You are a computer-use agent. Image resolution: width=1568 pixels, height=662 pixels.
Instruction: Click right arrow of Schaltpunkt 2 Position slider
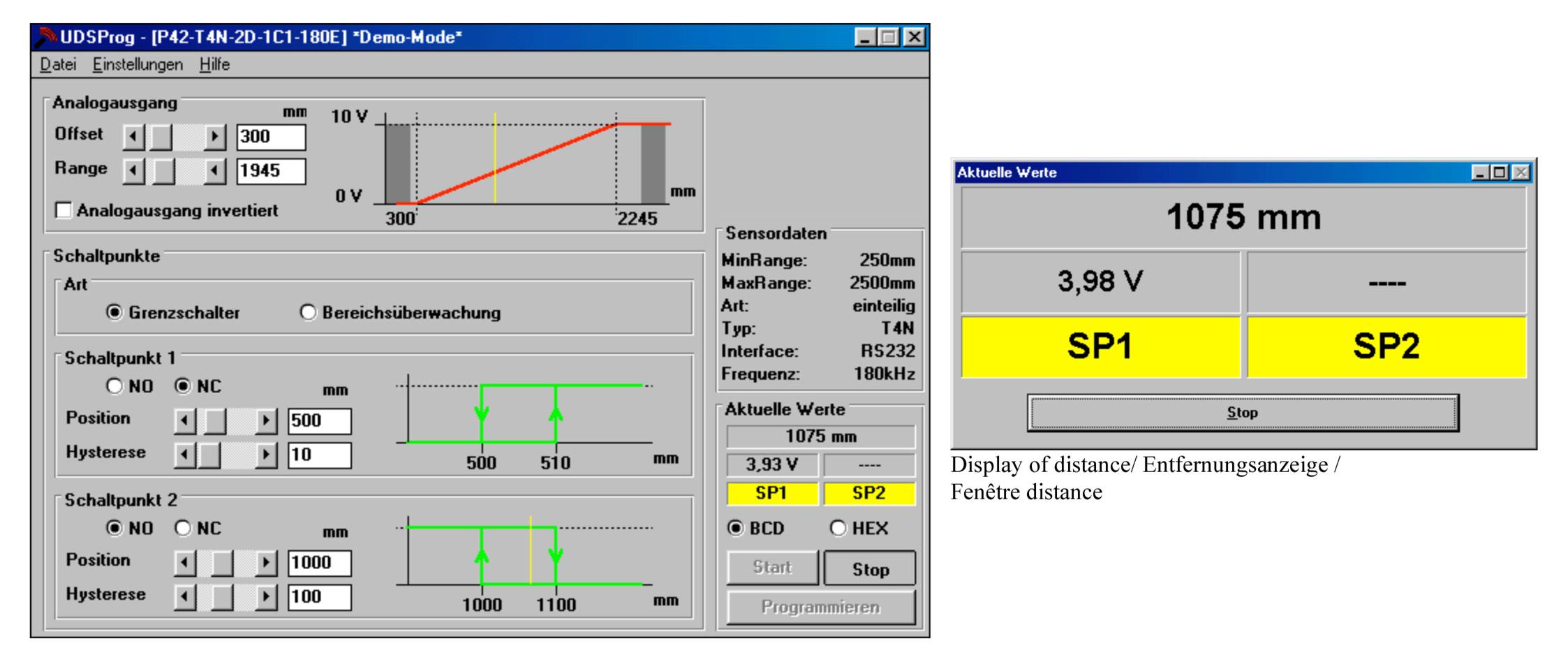[x=266, y=563]
